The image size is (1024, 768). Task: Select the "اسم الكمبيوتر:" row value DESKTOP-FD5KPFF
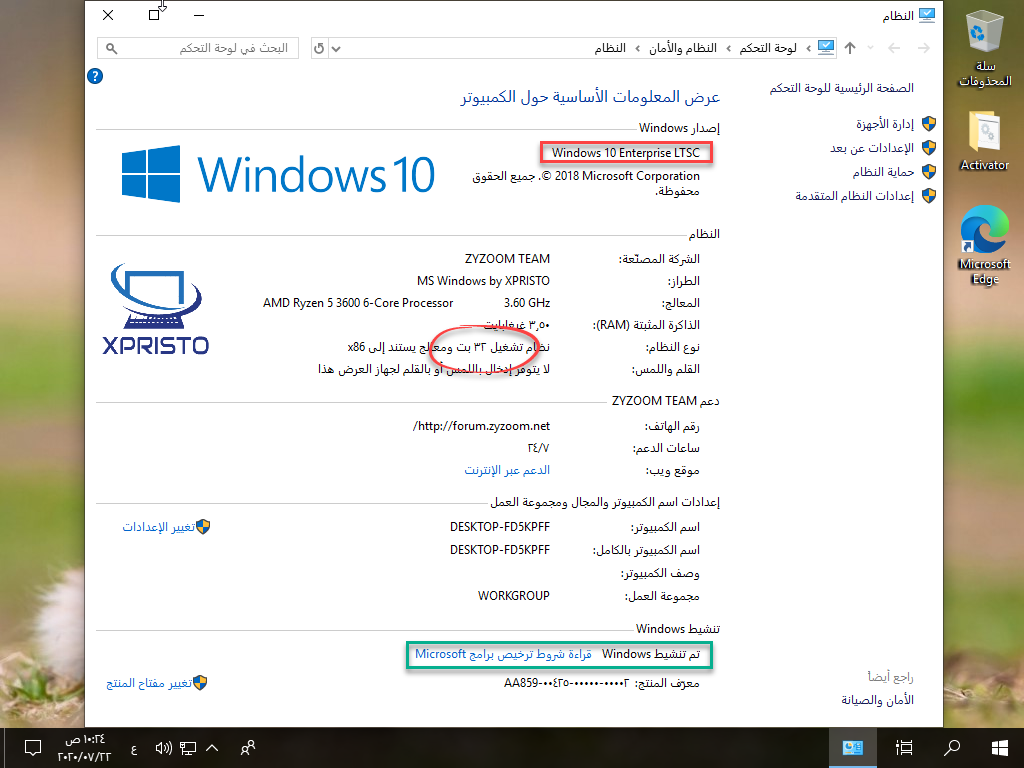500,527
